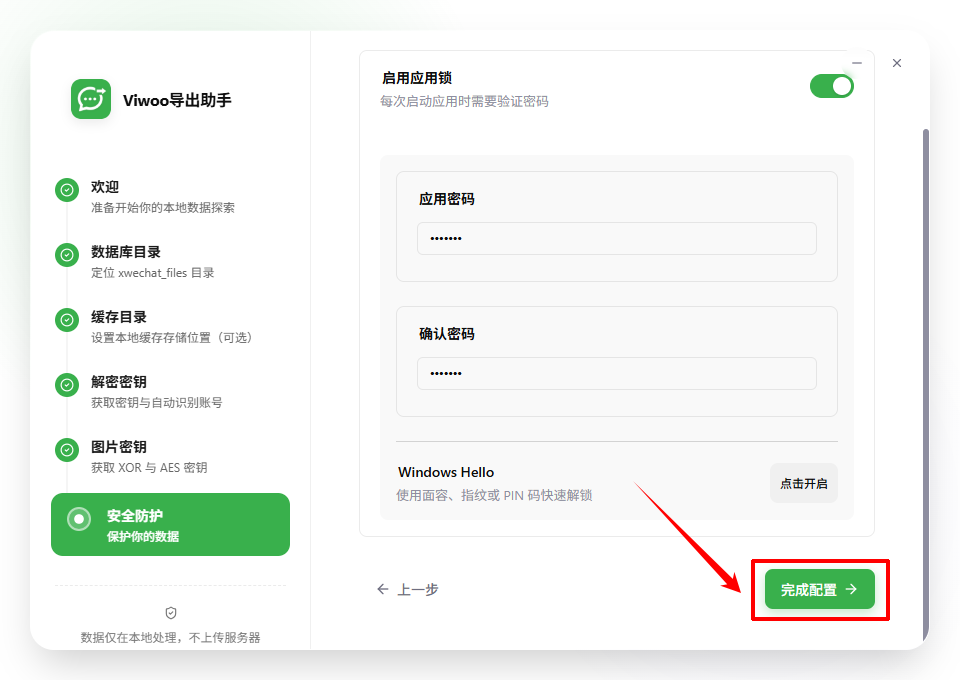Click the shield icon above the privacy note

(x=171, y=613)
